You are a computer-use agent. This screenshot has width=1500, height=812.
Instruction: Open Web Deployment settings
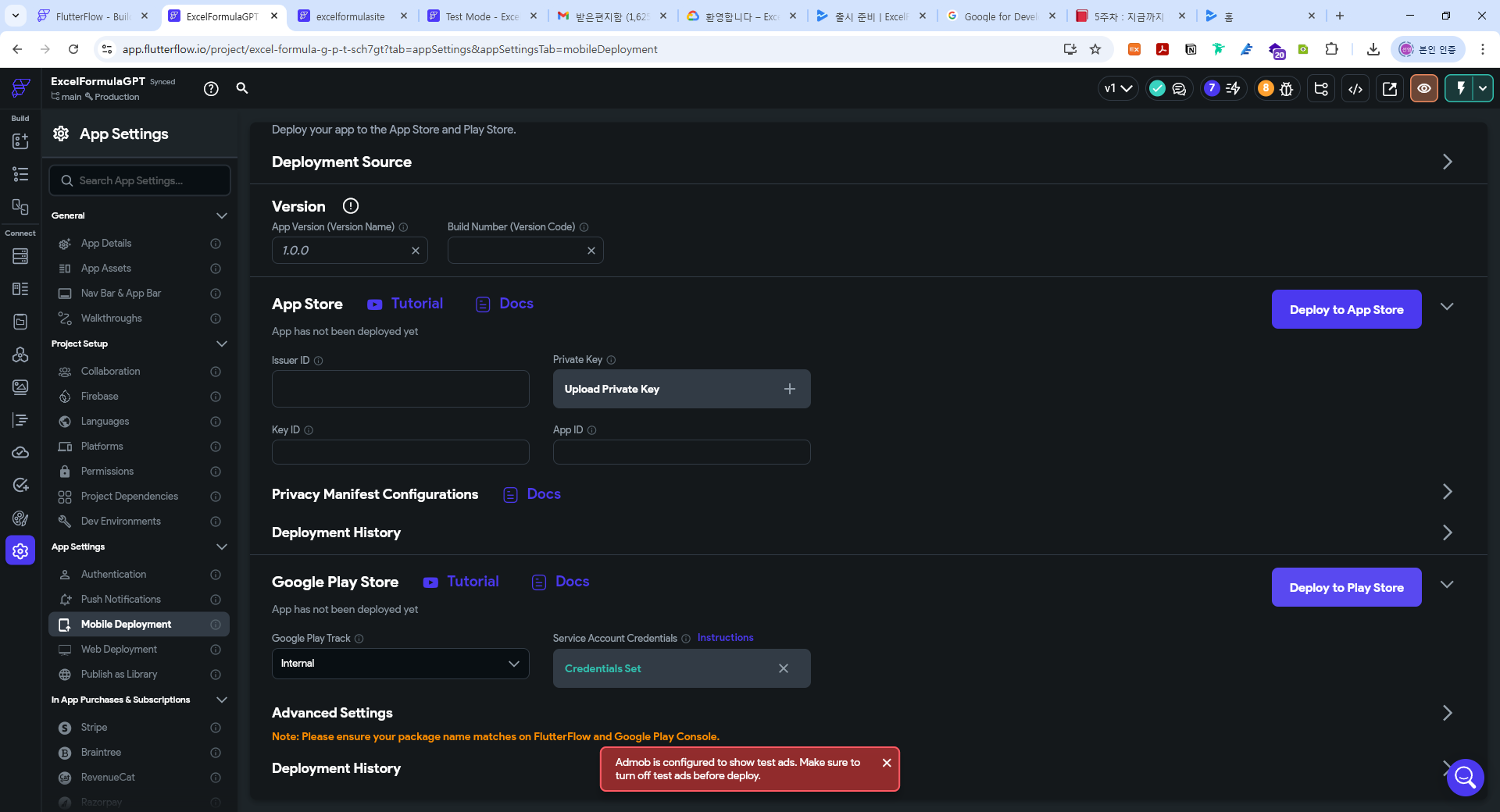139,650
